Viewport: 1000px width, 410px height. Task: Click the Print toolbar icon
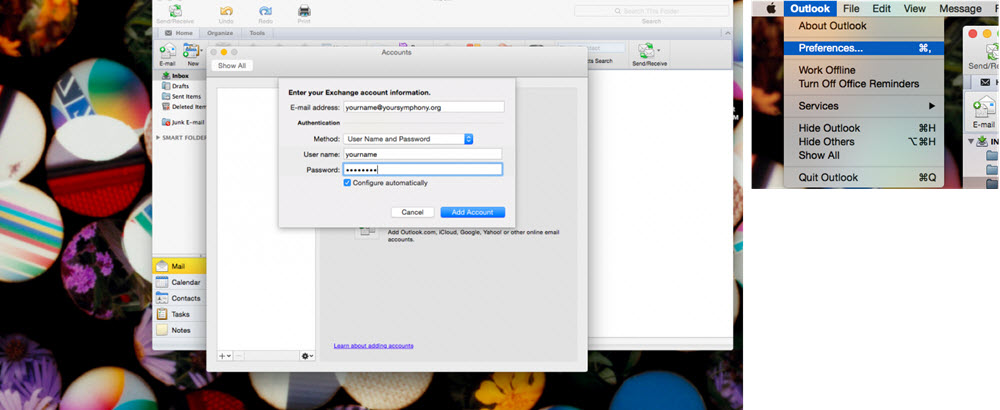tap(304, 11)
